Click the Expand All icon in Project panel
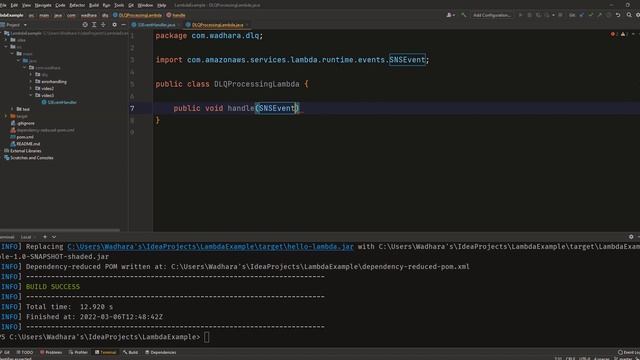 [94, 25]
